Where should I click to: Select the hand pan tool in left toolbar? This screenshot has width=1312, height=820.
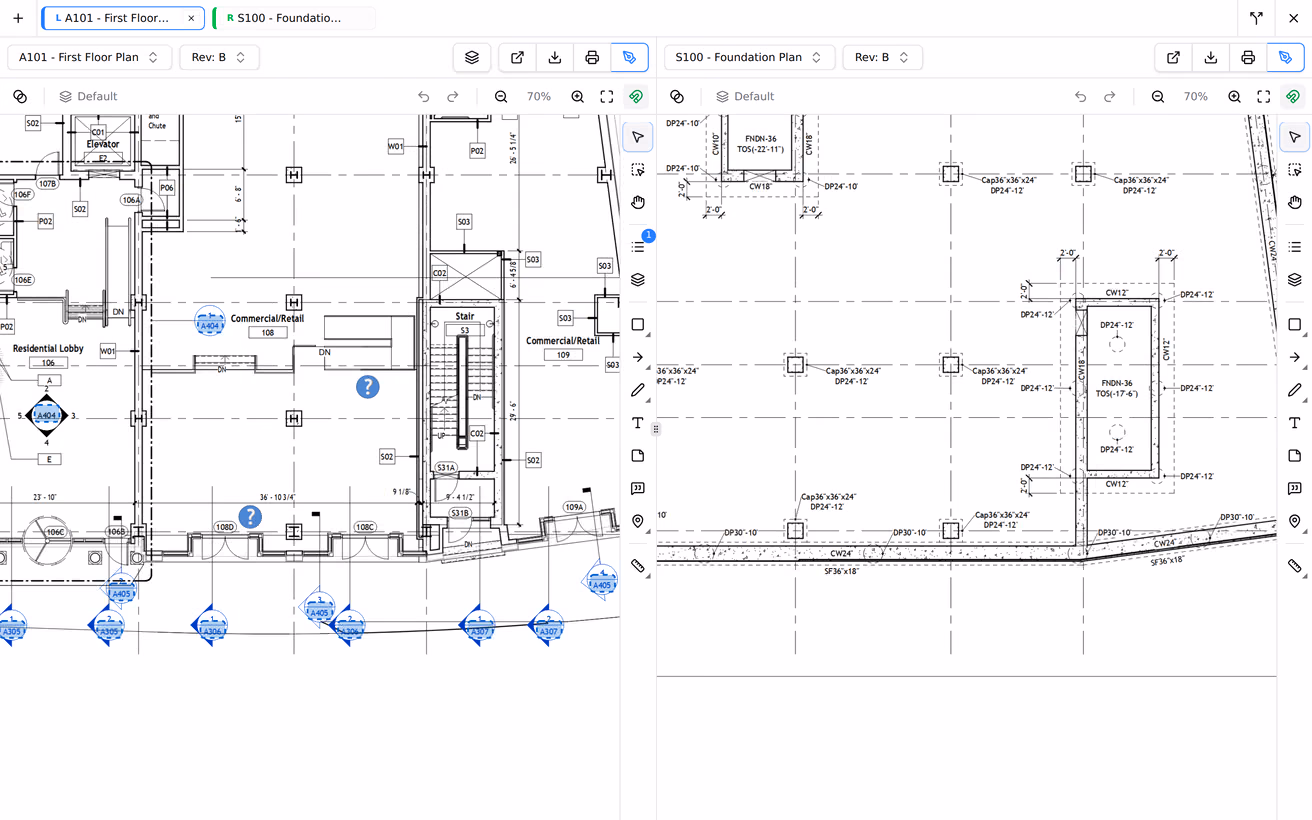pos(638,202)
